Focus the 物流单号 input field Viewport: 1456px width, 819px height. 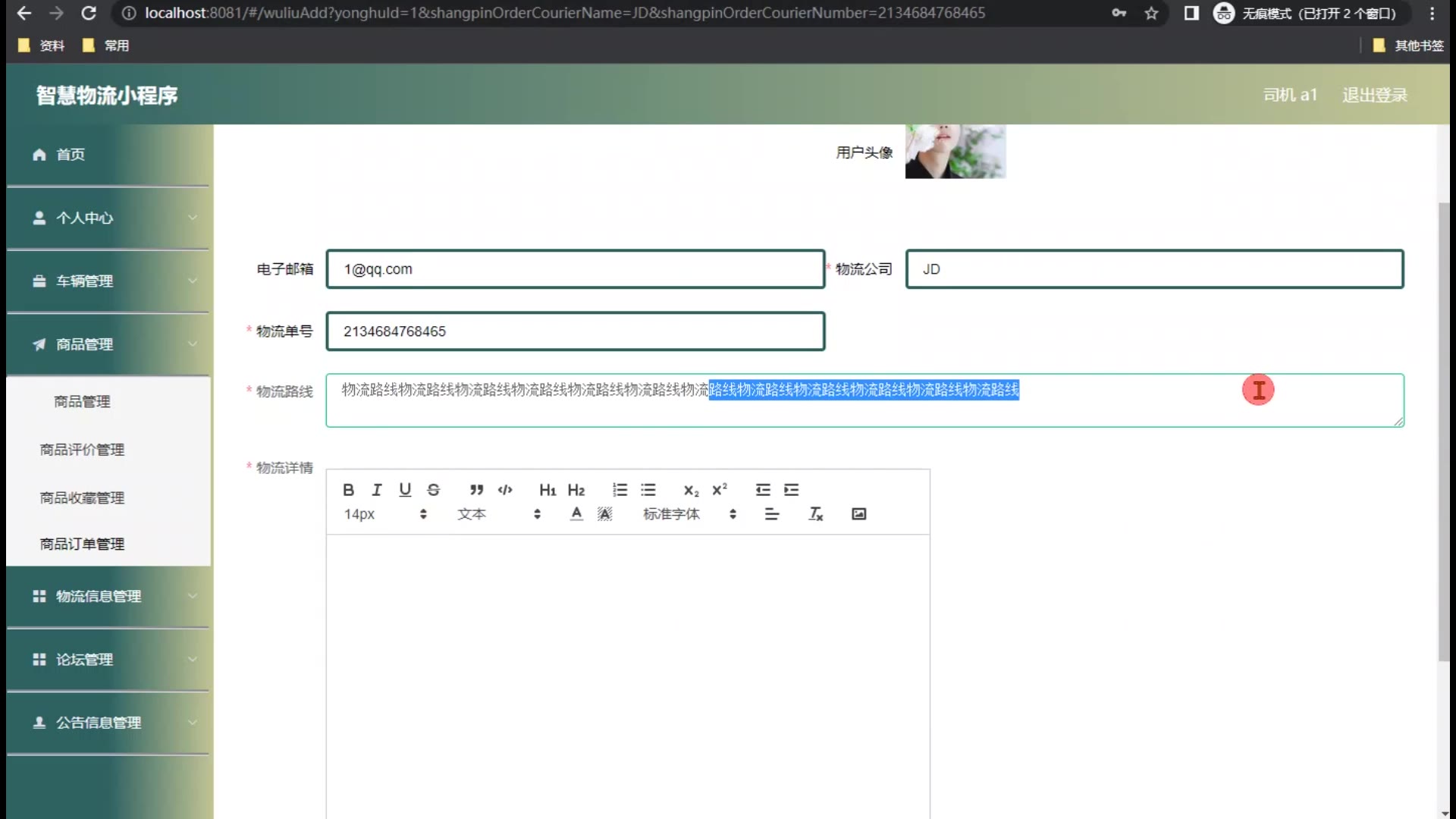[576, 331]
